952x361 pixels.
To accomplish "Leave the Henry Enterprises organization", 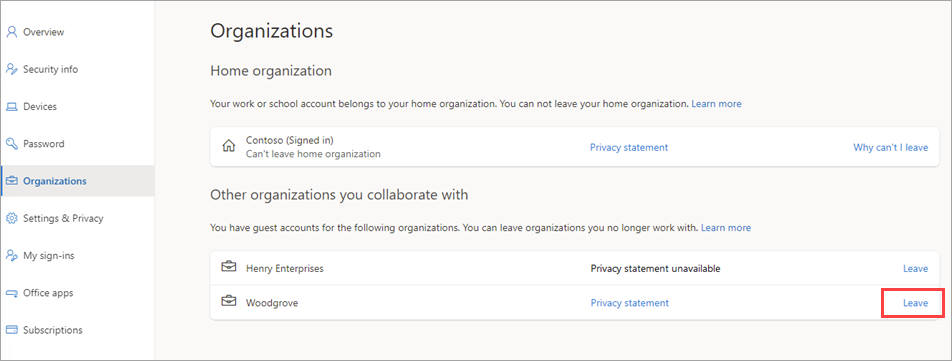I will click(x=916, y=268).
